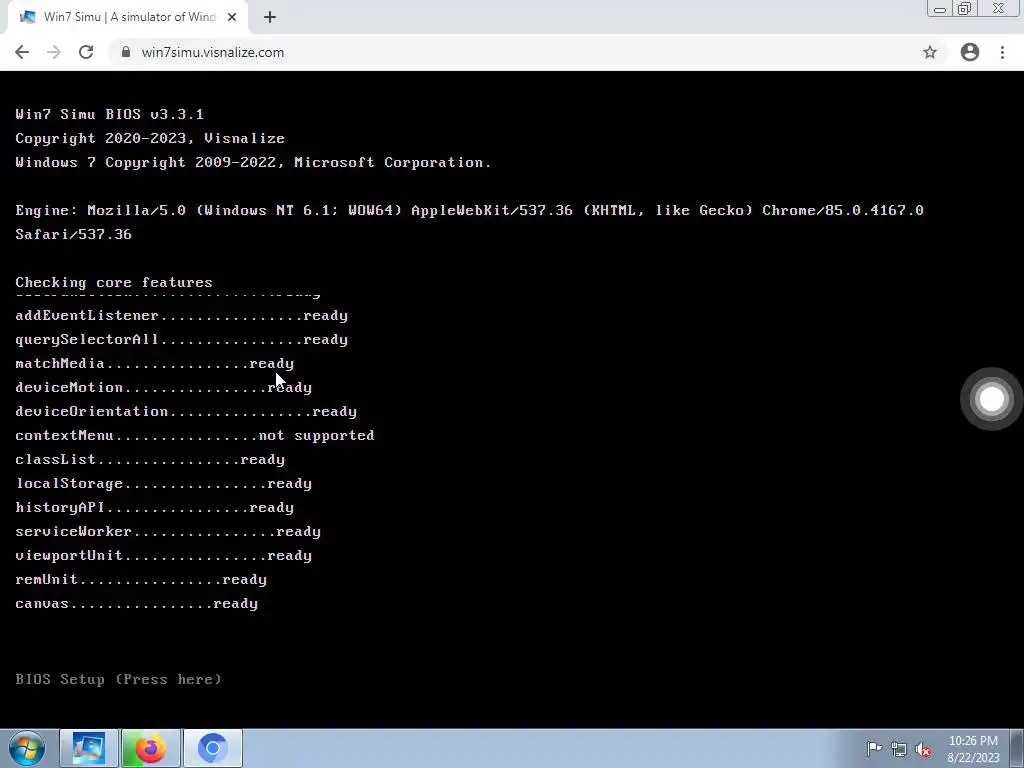Click the 'classList...ready' line
Image resolution: width=1024 pixels, height=768 pixels.
[150, 459]
